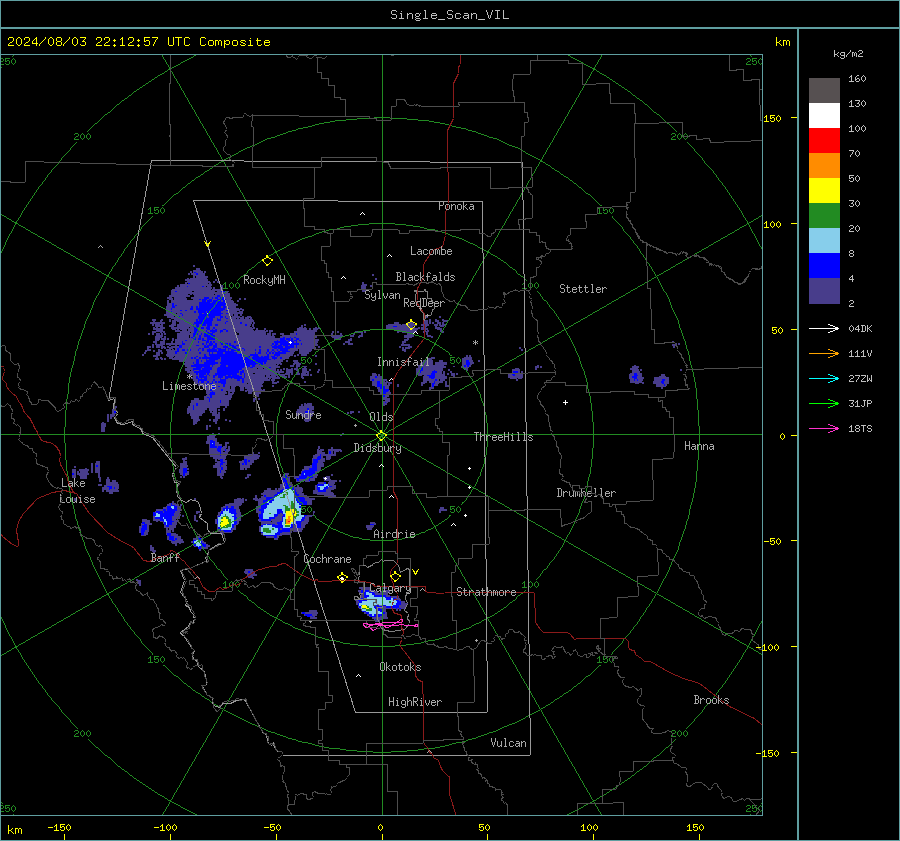Image resolution: width=900 pixels, height=841 pixels.
Task: Click the storm cell covering south Calgary
Action: (381, 602)
